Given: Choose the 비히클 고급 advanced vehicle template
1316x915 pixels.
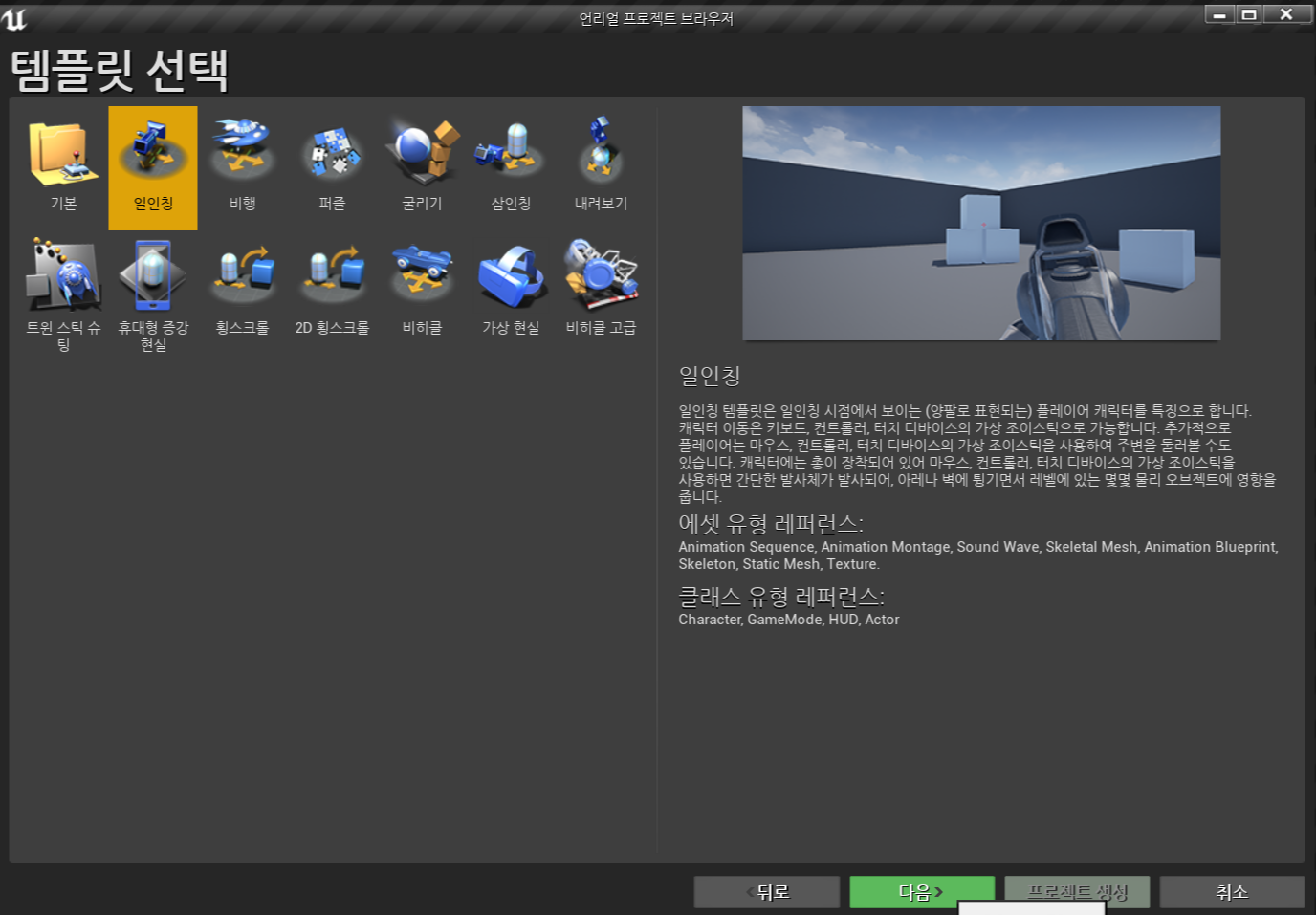Looking at the screenshot, I should [x=601, y=294].
